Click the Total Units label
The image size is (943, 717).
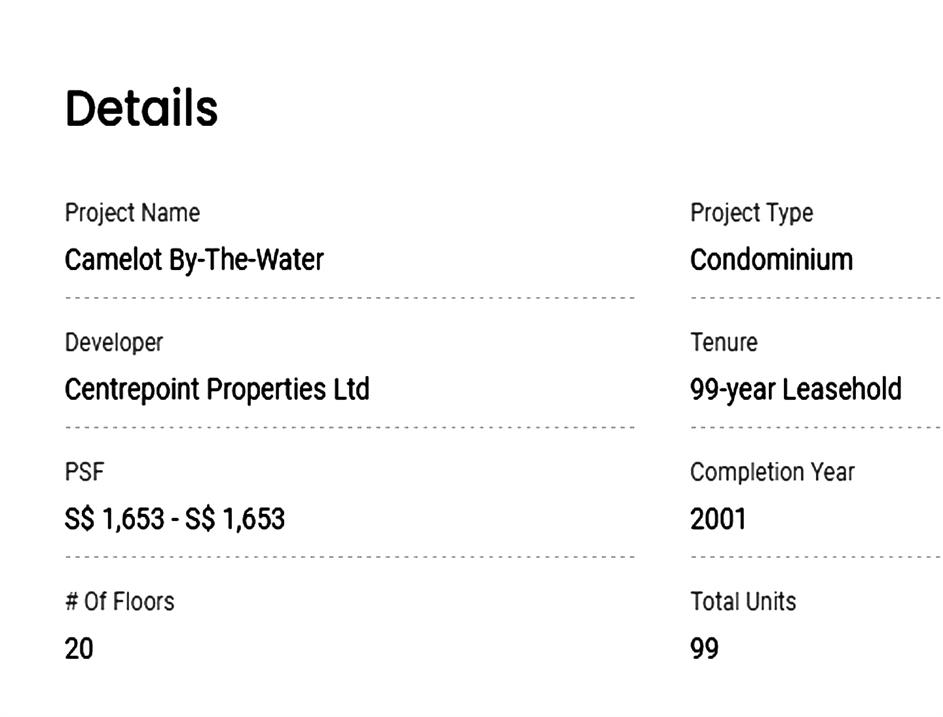pos(743,602)
